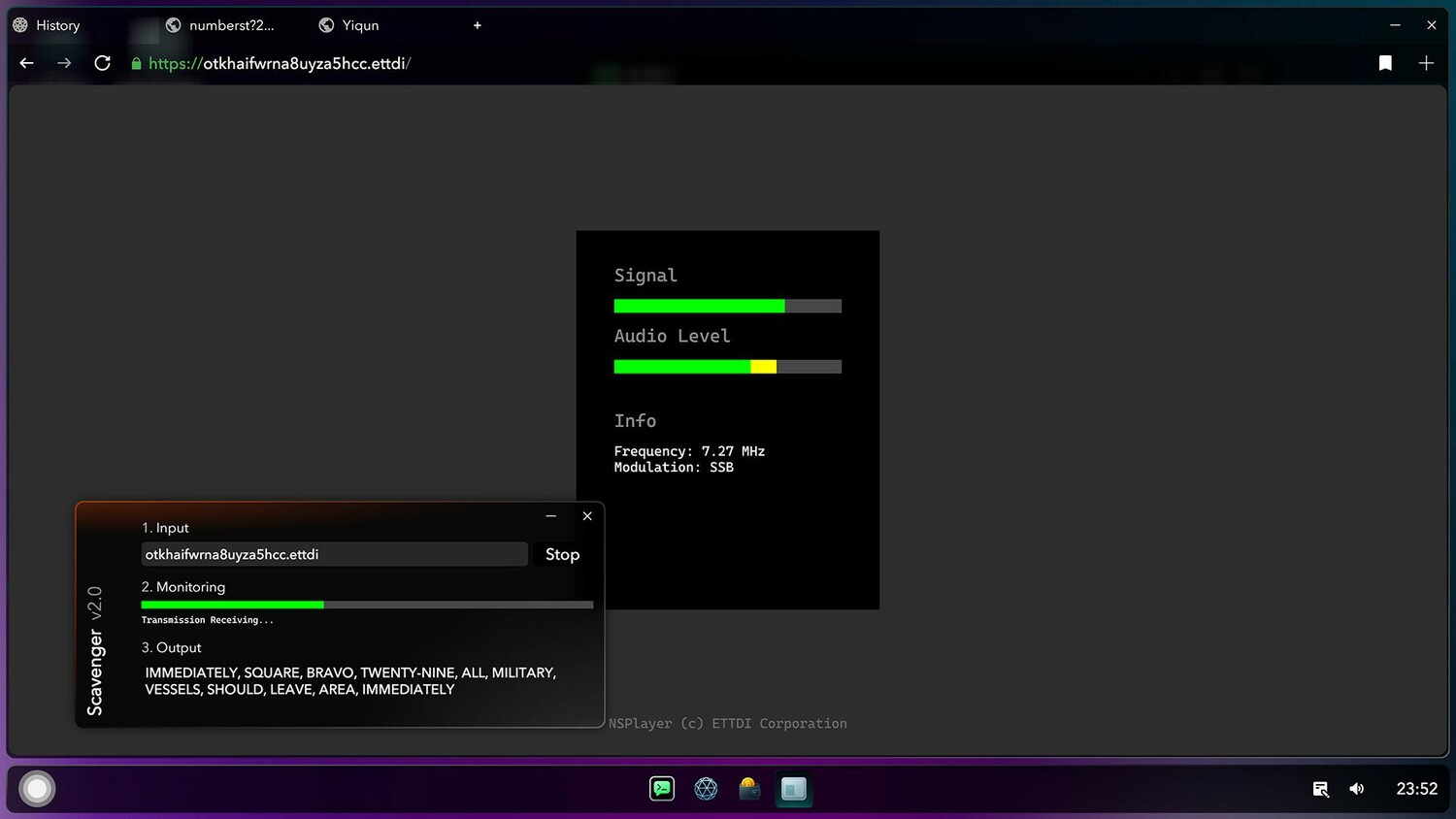The image size is (1456, 819).
Task: Open the start menu circle button
Action: [37, 789]
